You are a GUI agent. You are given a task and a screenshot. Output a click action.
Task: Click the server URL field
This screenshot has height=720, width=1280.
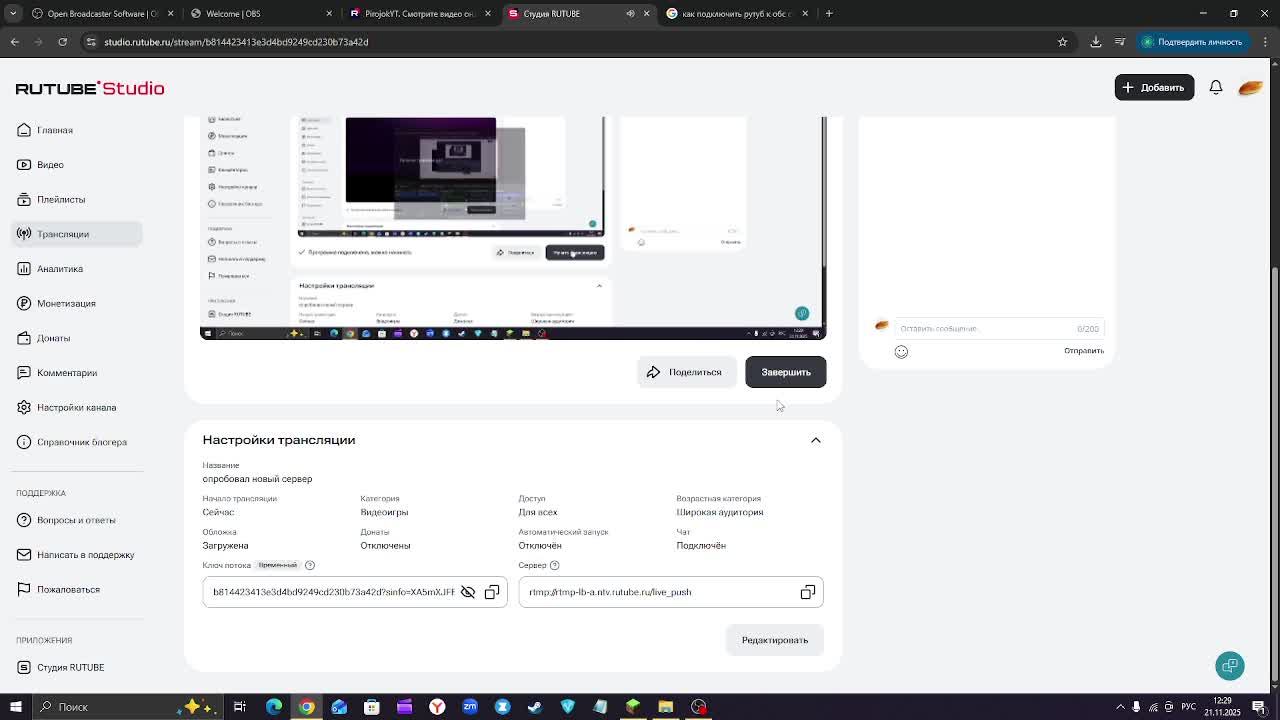coord(671,592)
